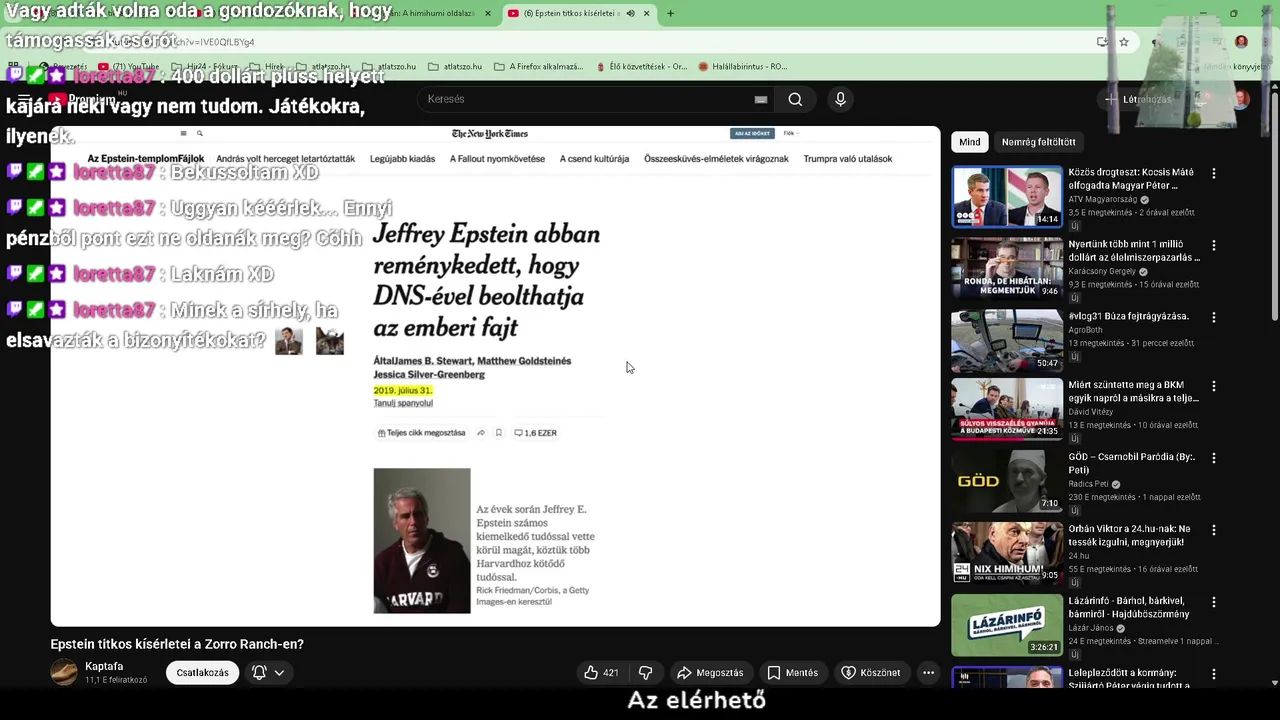Select the Legújabb kiadás nav item
The width and height of the screenshot is (1280, 720).
click(x=402, y=158)
